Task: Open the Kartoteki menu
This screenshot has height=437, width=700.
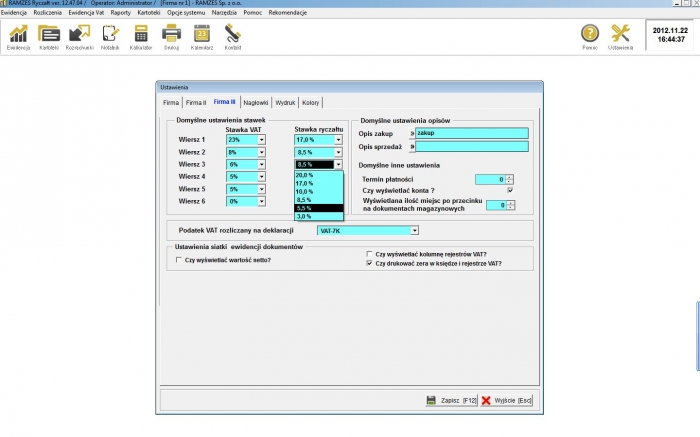Action: point(149,12)
